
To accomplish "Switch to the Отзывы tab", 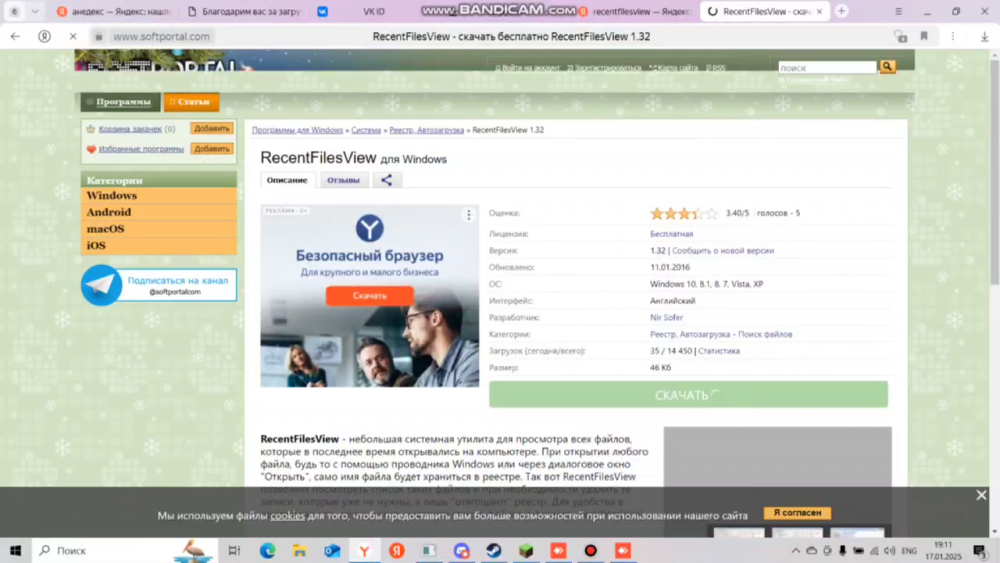I will [x=343, y=180].
